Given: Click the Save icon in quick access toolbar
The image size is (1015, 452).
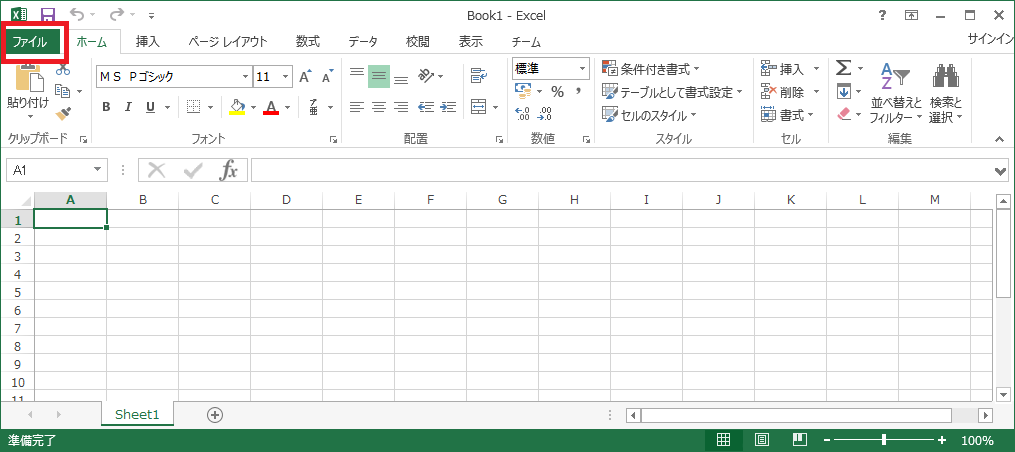Looking at the screenshot, I should click(47, 15).
